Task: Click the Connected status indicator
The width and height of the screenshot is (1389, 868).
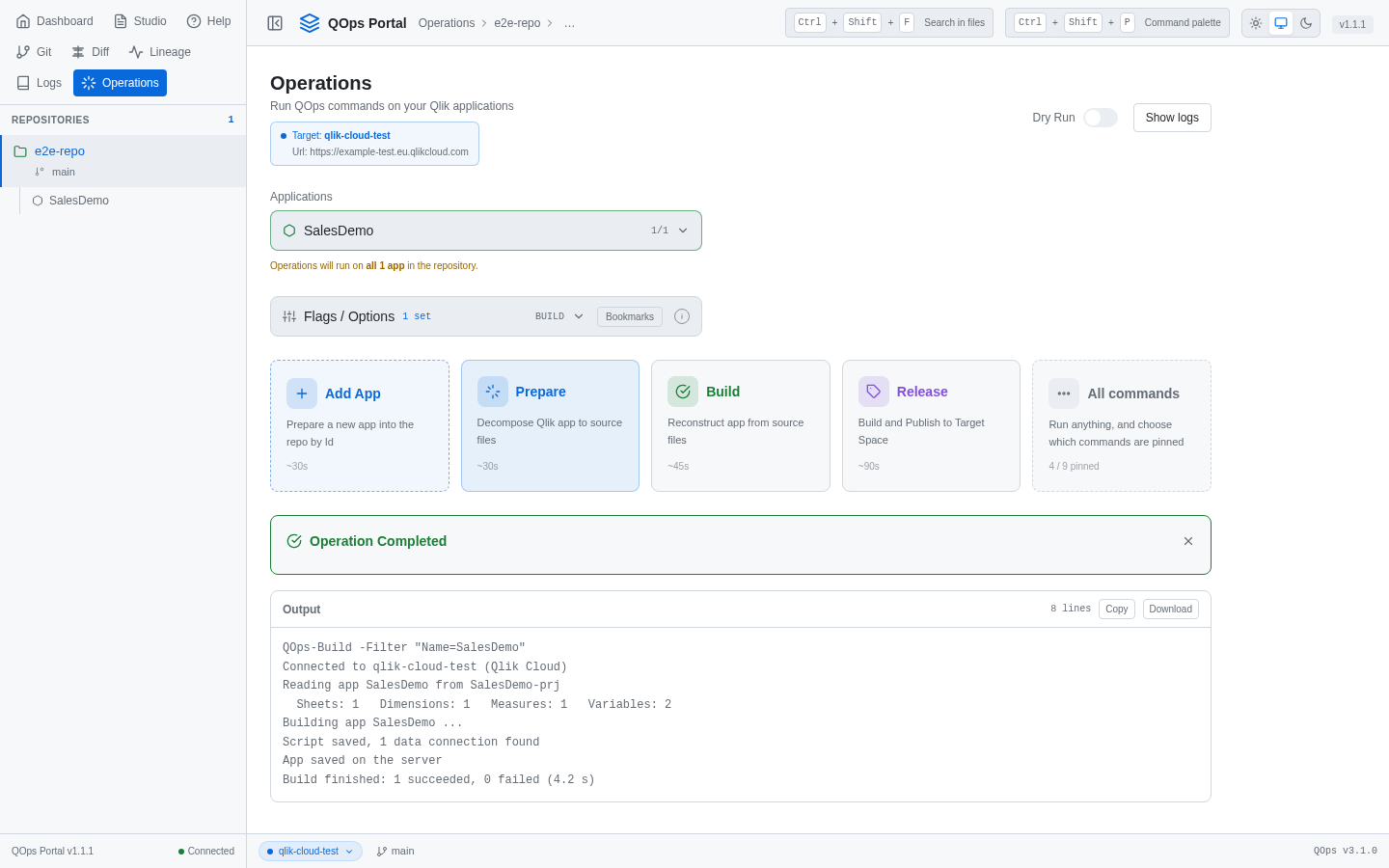Action: point(206,852)
